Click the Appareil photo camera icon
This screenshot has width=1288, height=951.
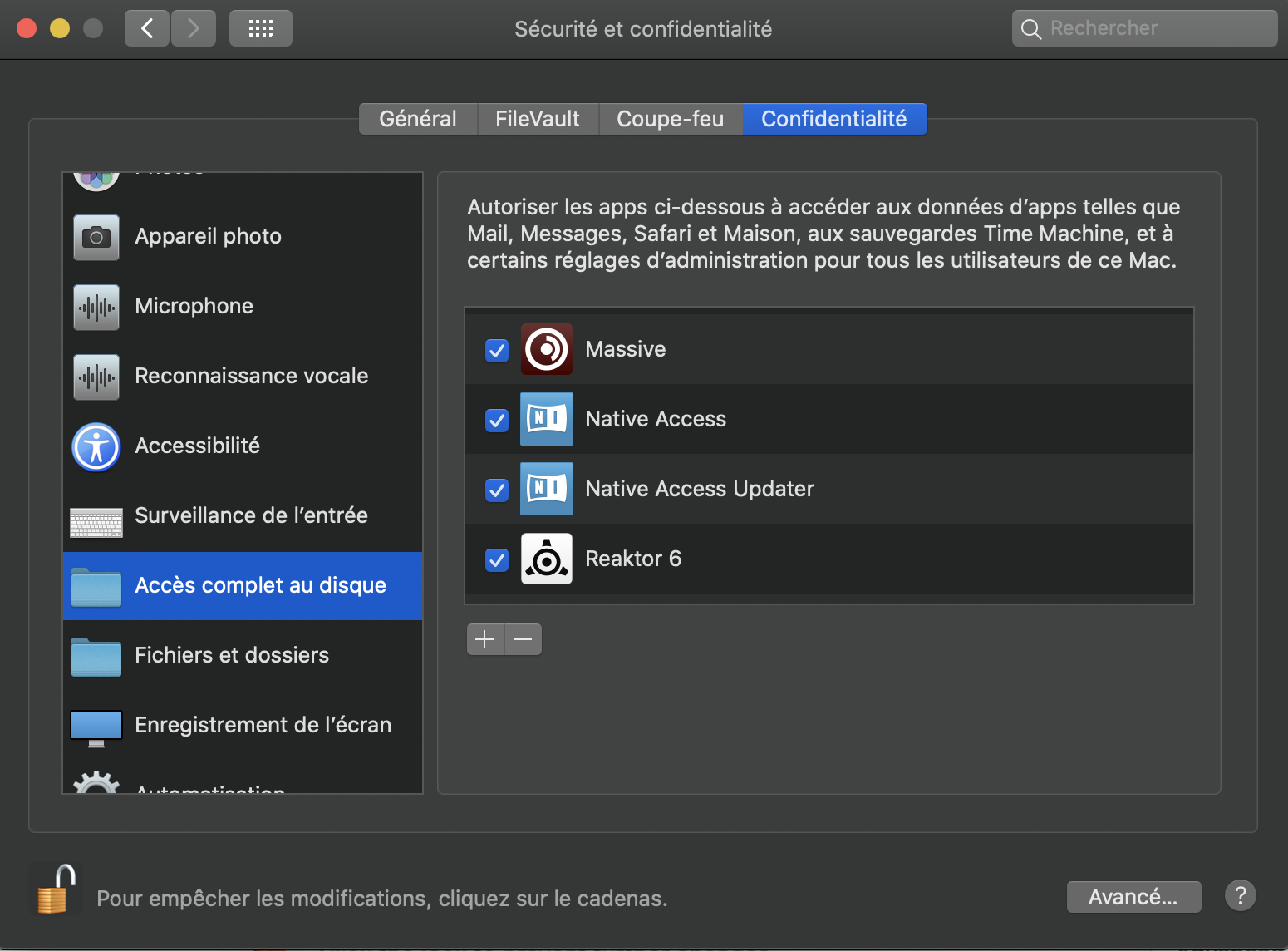click(96, 237)
